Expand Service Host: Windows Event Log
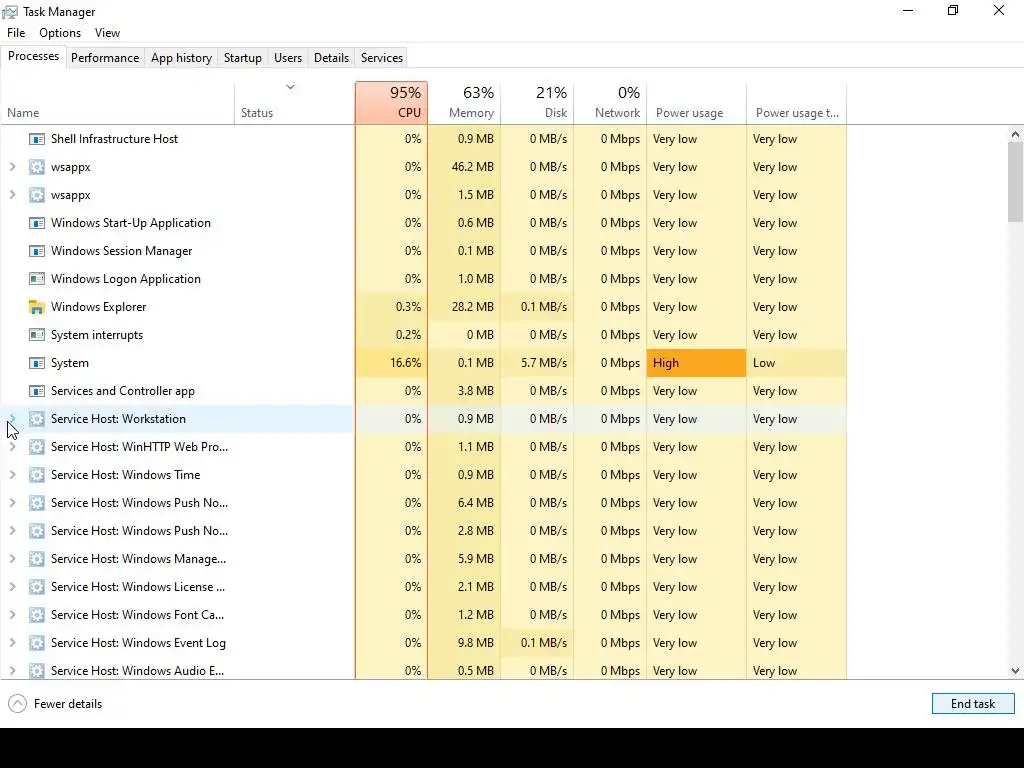Viewport: 1024px width, 768px height. (x=12, y=643)
